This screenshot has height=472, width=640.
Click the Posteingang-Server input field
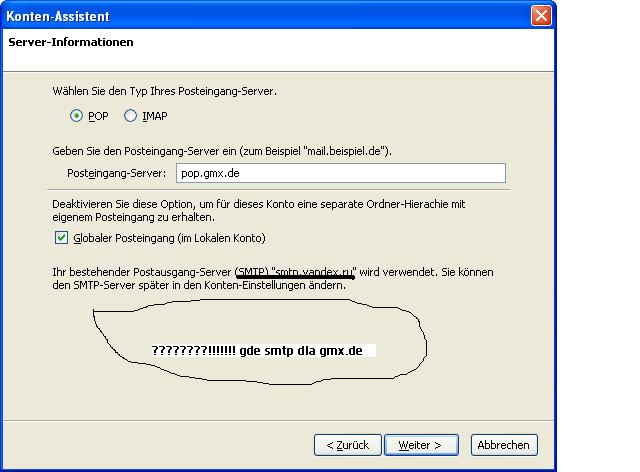point(341,173)
